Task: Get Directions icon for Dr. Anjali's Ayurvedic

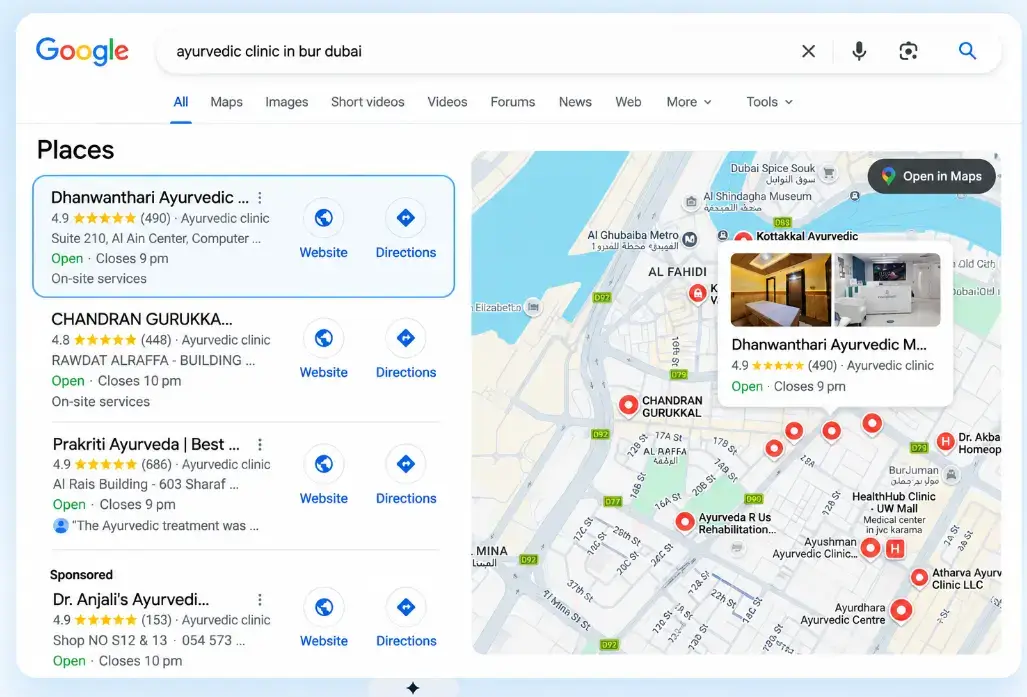Action: [406, 607]
